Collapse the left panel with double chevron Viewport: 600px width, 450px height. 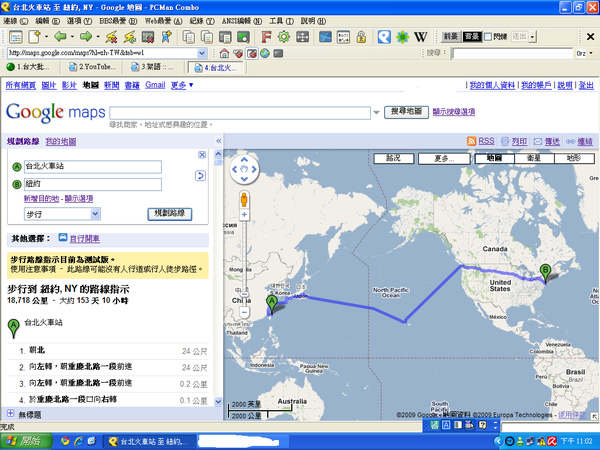tap(218, 141)
